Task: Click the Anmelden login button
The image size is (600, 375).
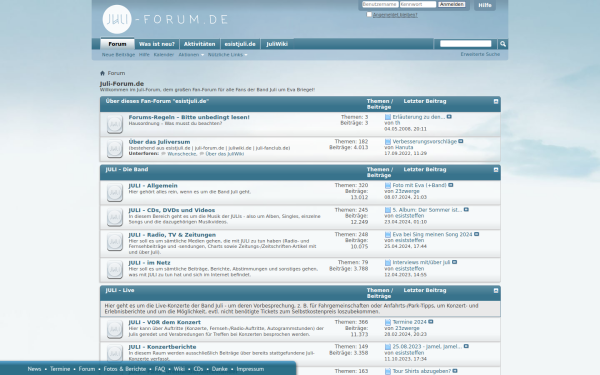Action: pos(452,4)
